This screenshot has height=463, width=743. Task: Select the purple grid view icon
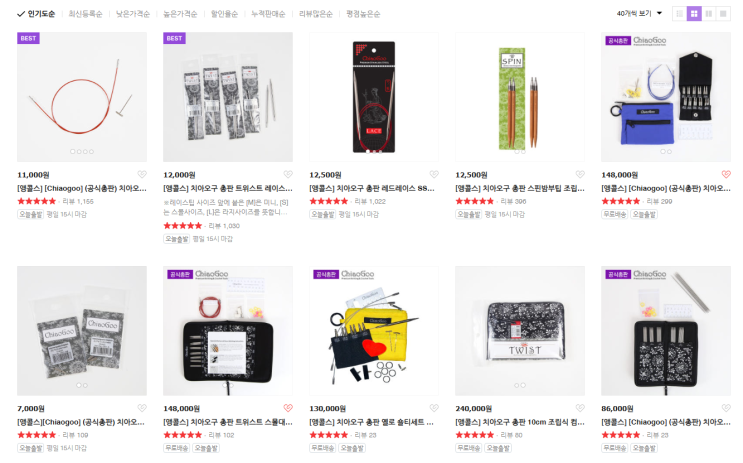(x=694, y=14)
